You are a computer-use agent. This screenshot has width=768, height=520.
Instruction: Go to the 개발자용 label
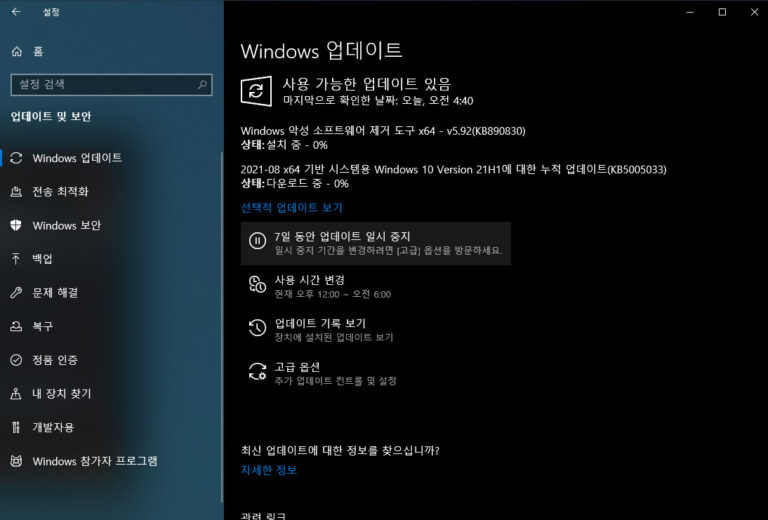(53, 427)
